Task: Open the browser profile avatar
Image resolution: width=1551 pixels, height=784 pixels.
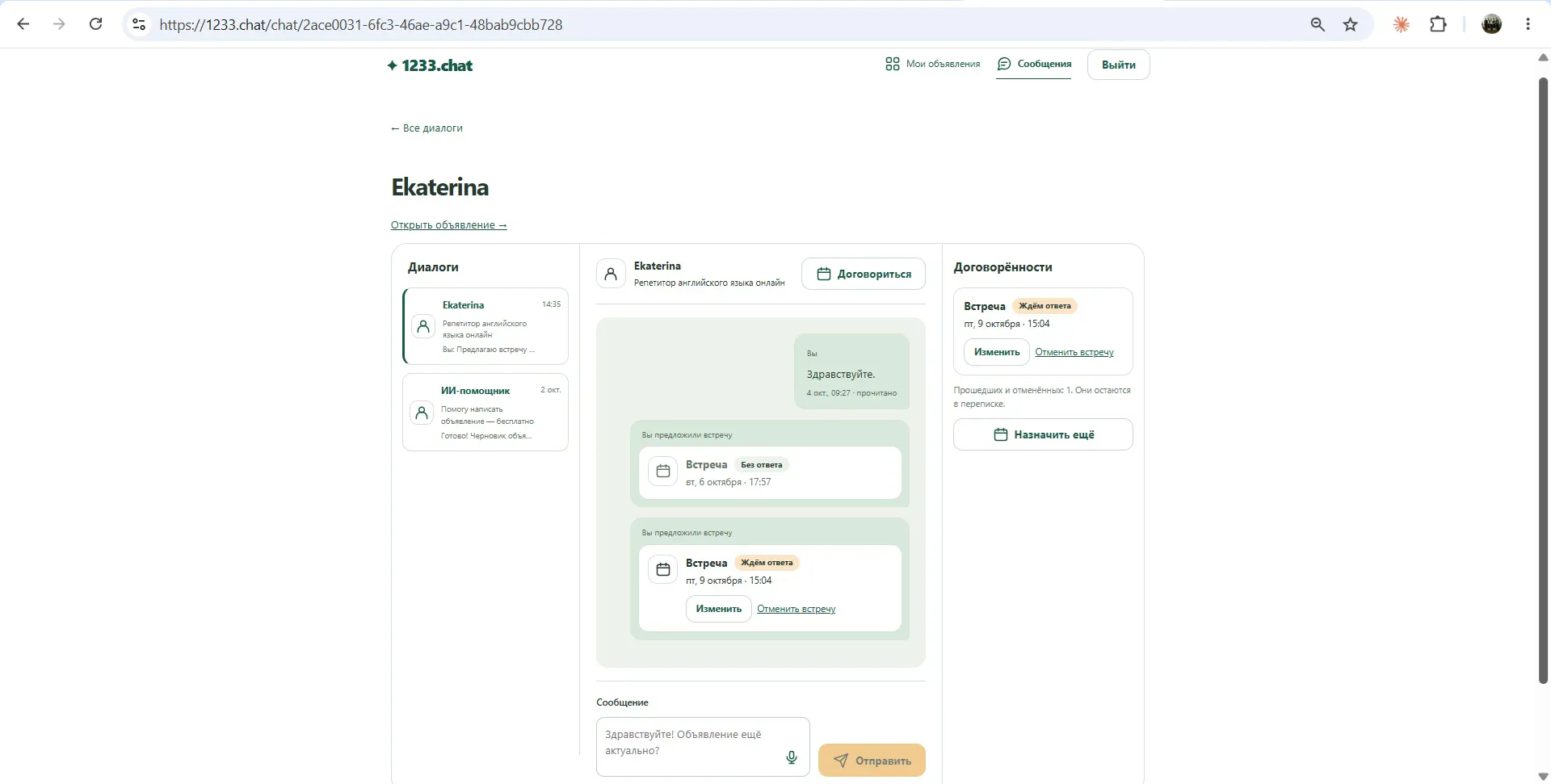Action: pyautogui.click(x=1492, y=24)
